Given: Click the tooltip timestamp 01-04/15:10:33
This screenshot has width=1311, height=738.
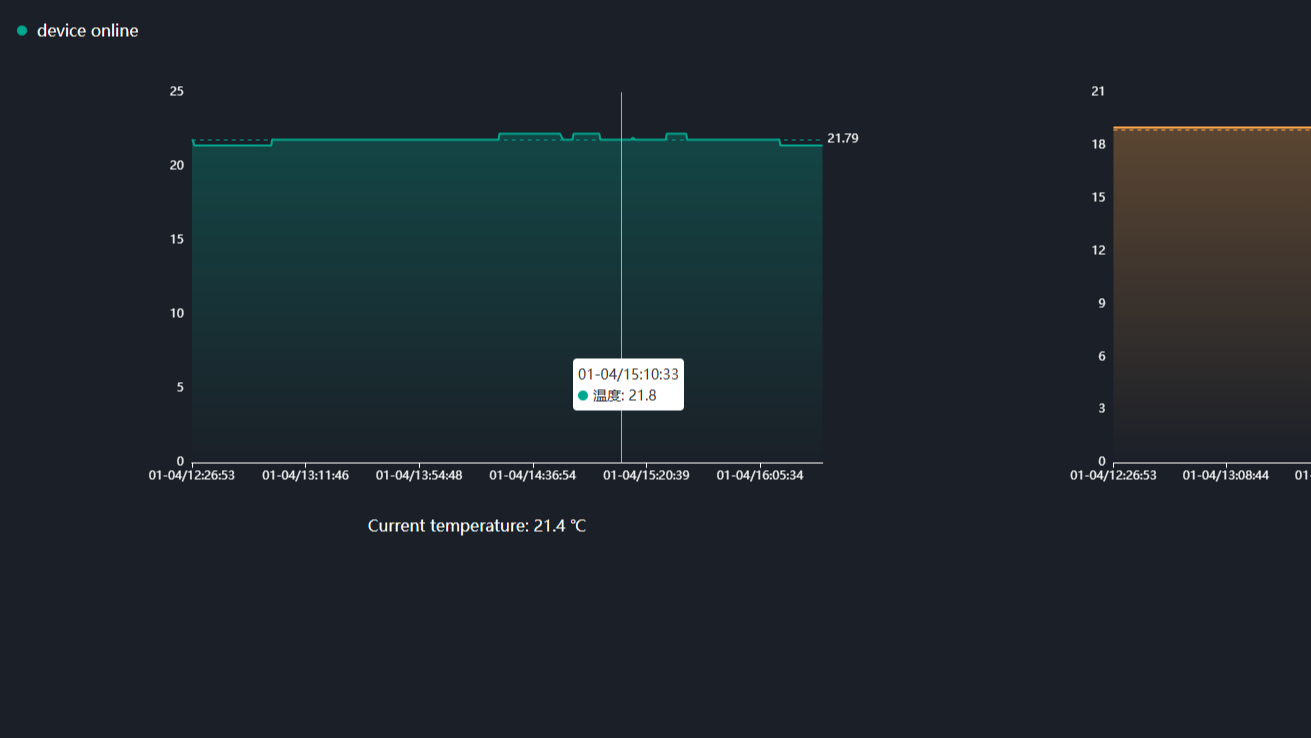Looking at the screenshot, I should pyautogui.click(x=628, y=374).
